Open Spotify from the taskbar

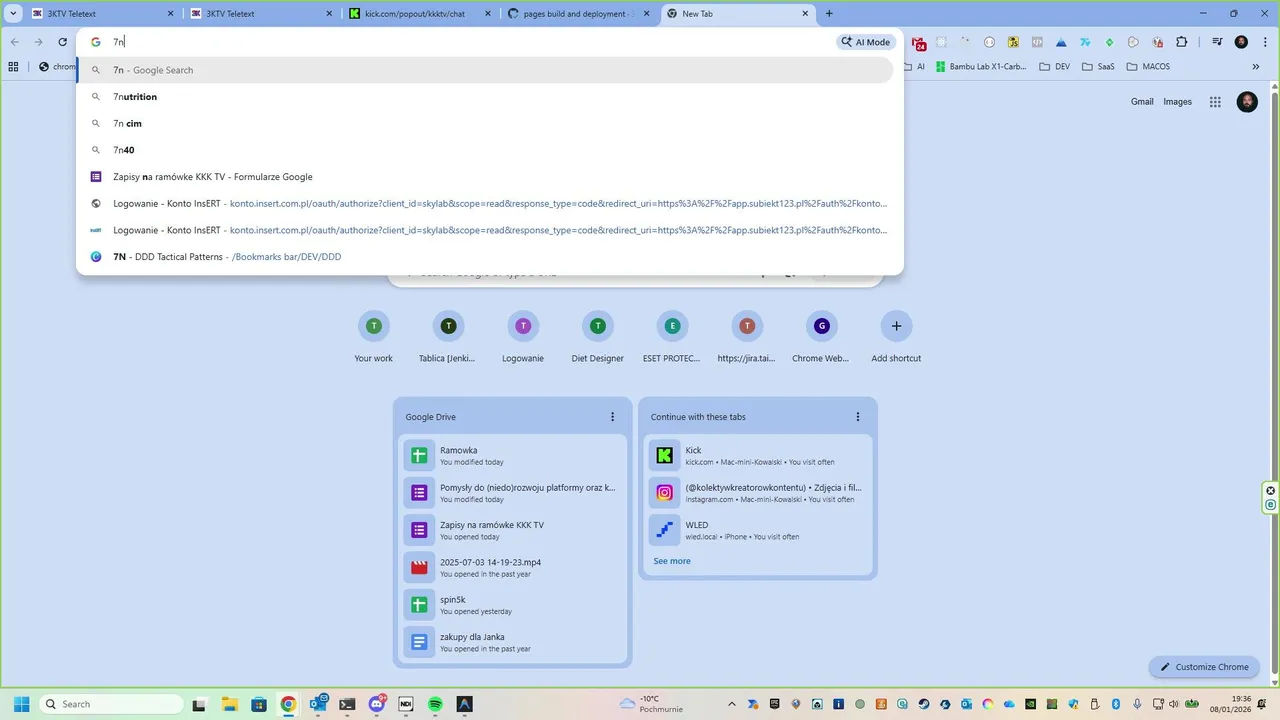pyautogui.click(x=435, y=704)
